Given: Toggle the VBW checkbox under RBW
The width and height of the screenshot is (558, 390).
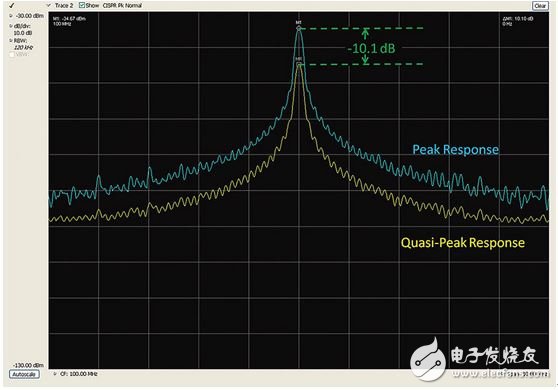Looking at the screenshot, I should (12, 55).
